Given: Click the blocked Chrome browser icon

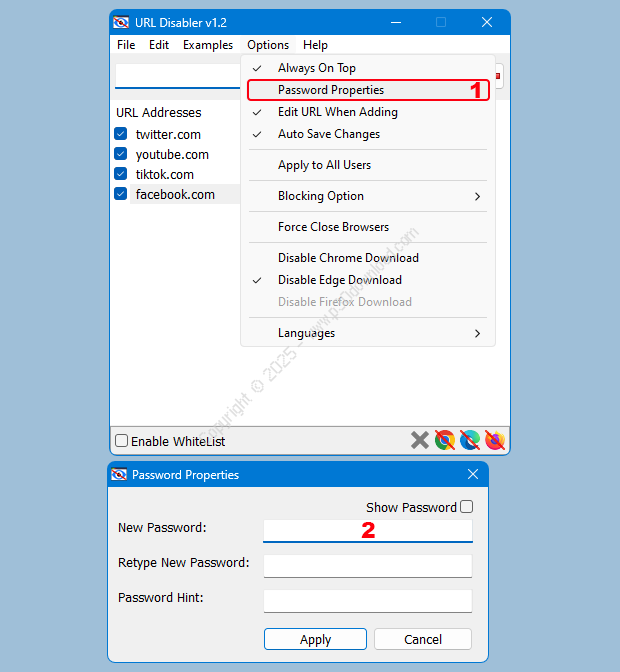Looking at the screenshot, I should click(445, 440).
